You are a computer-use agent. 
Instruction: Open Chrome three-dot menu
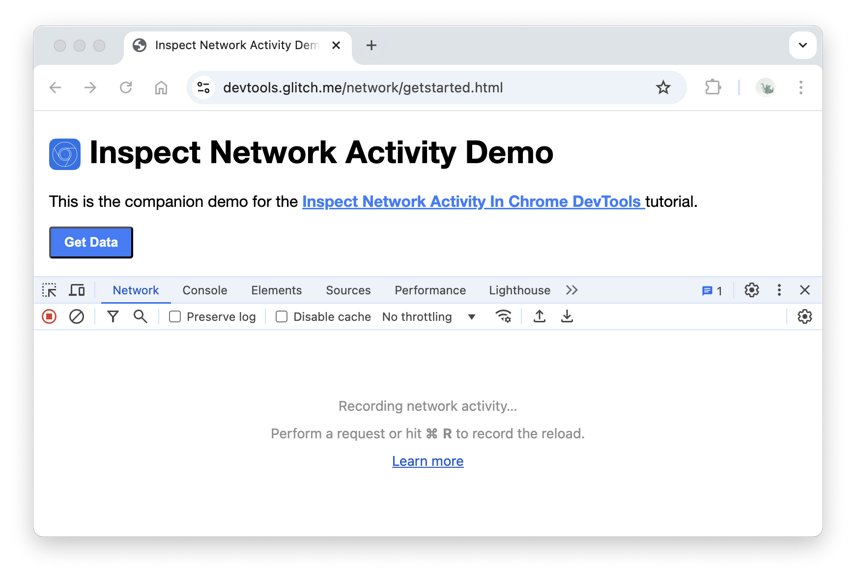pyautogui.click(x=801, y=87)
